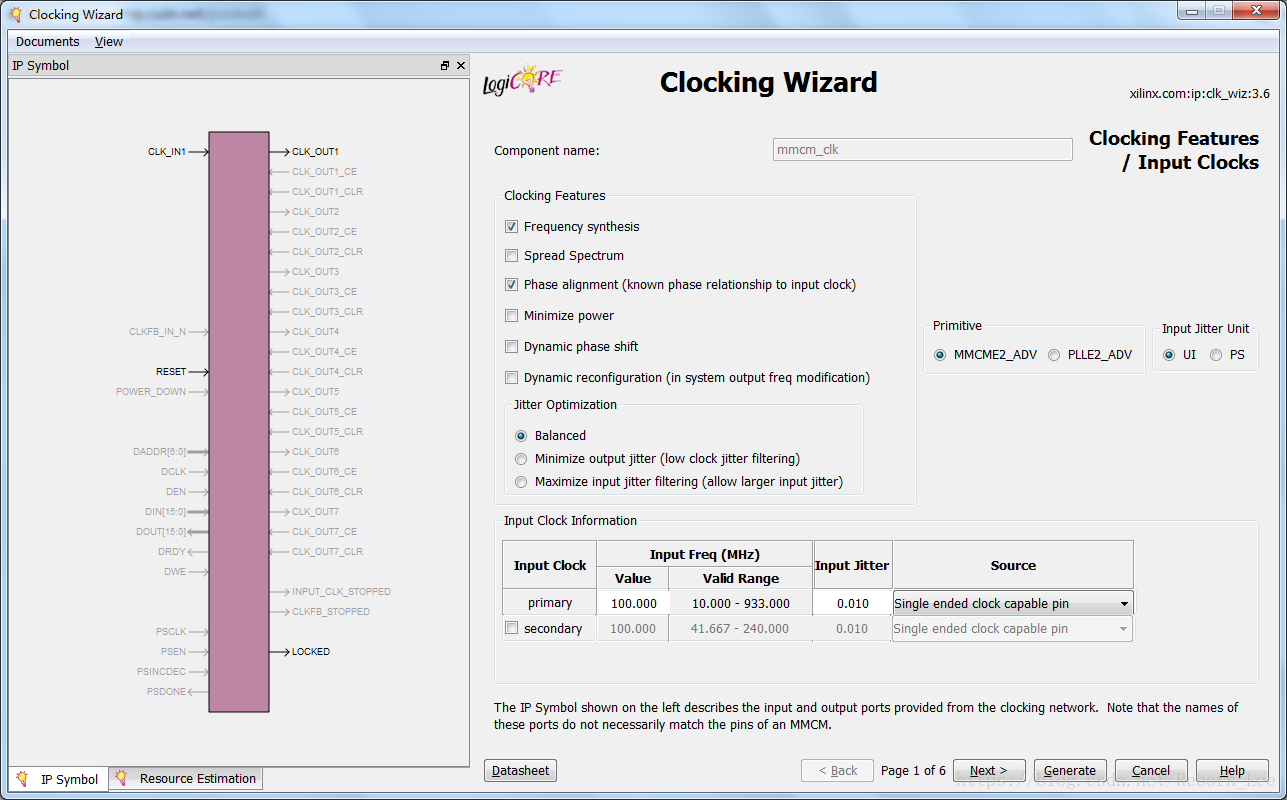Viewport: 1287px width, 800px height.
Task: Click the RESET port label
Action: pyautogui.click(x=171, y=372)
